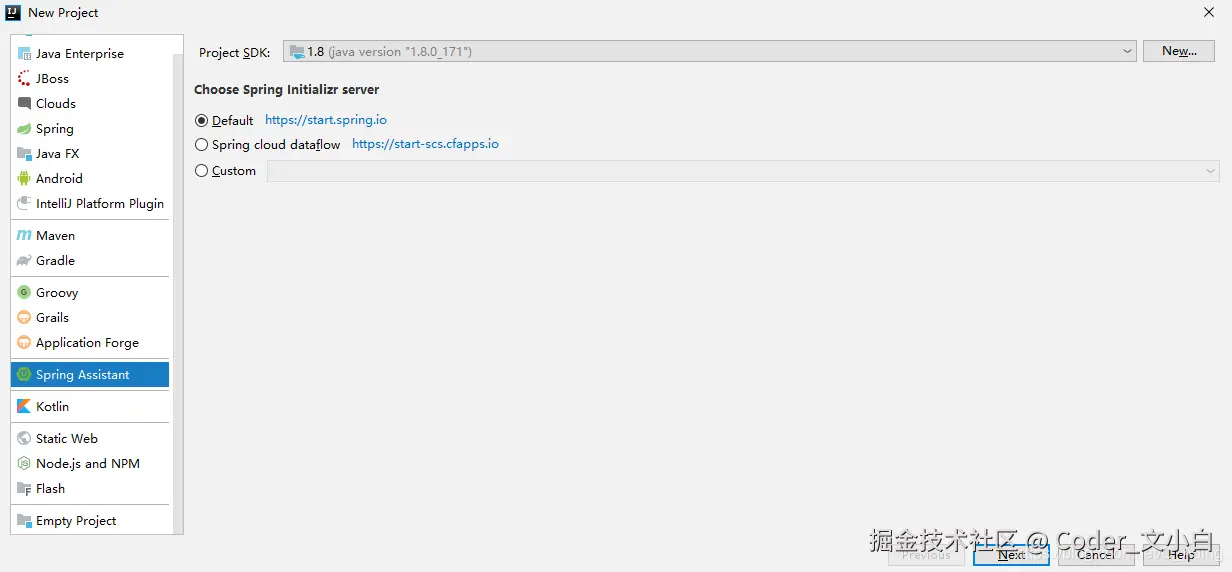The height and width of the screenshot is (572, 1232).
Task: Click the Grails icon
Action: pyautogui.click(x=24, y=317)
